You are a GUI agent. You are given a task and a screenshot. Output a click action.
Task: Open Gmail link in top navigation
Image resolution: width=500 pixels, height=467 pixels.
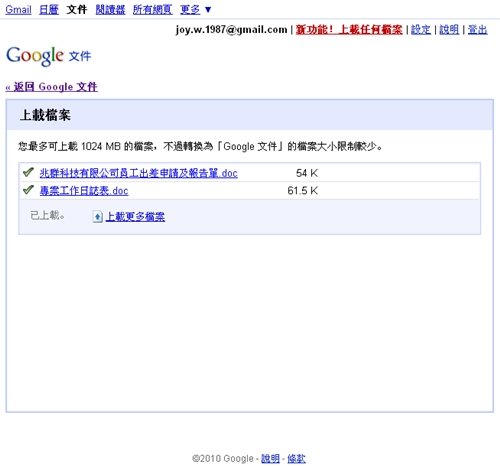pyautogui.click(x=18, y=10)
